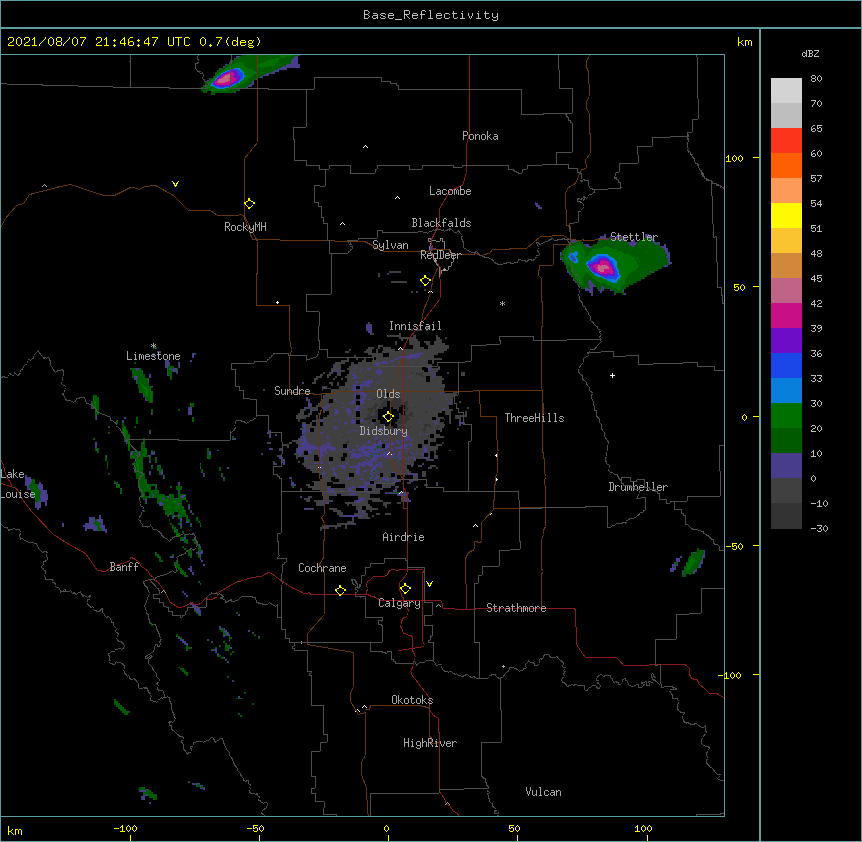Click the Airdrie city label

(403, 537)
